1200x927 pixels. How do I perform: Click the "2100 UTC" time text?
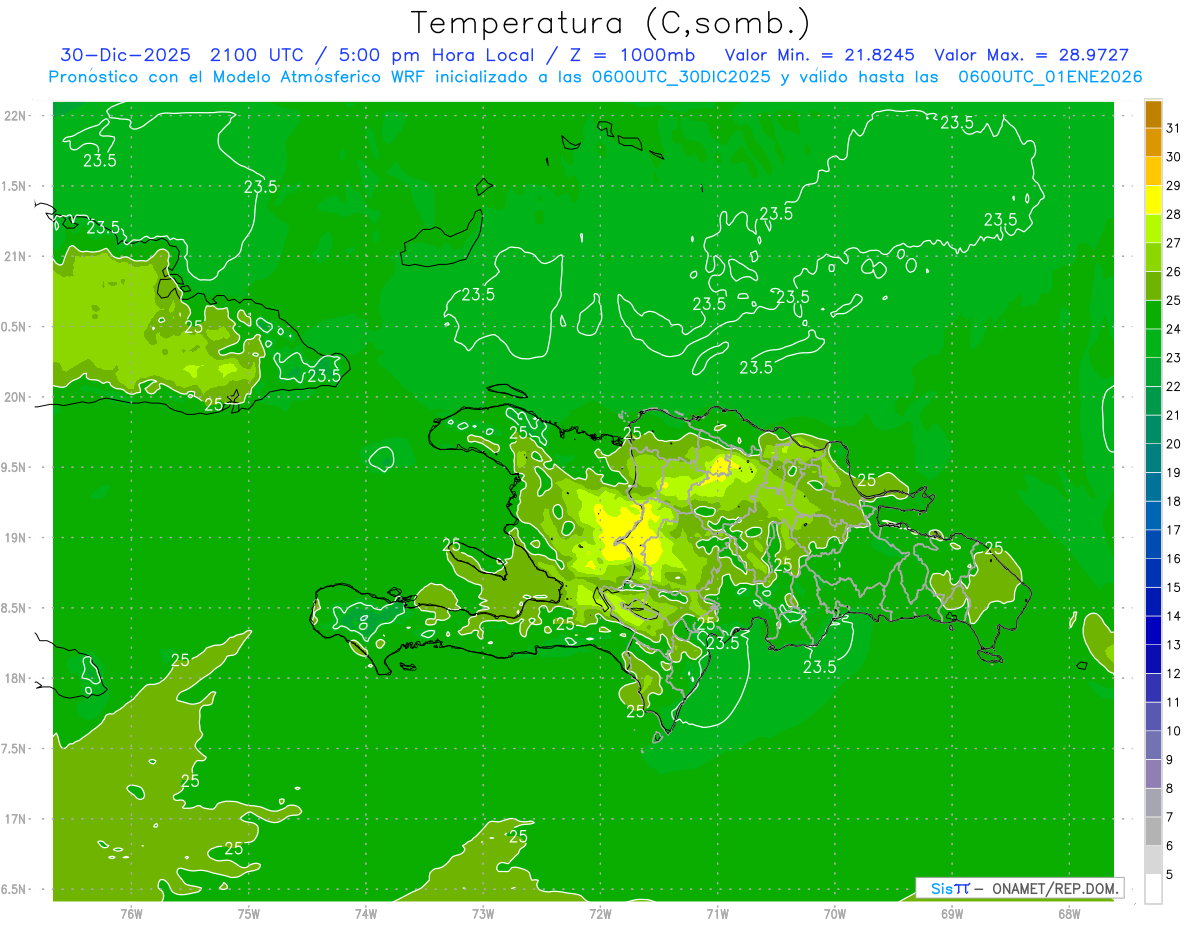click(x=257, y=55)
